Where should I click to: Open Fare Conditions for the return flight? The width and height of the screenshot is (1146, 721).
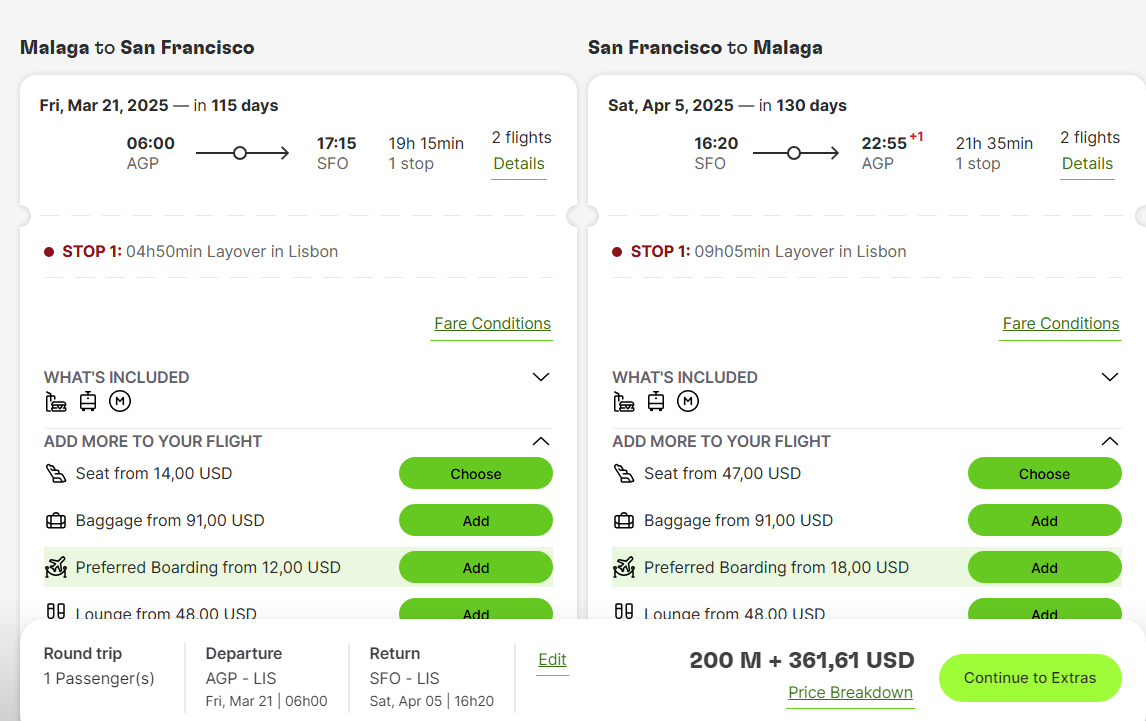click(x=1060, y=324)
